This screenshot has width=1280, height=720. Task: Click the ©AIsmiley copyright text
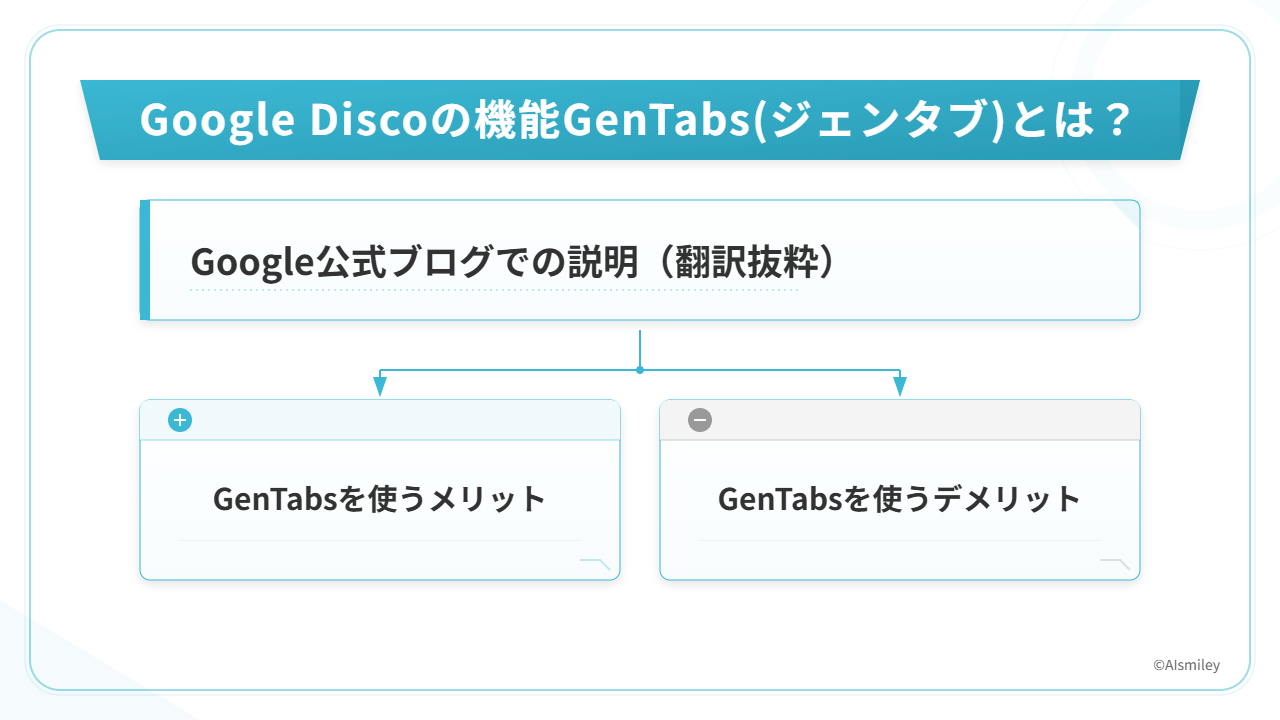click(1186, 665)
